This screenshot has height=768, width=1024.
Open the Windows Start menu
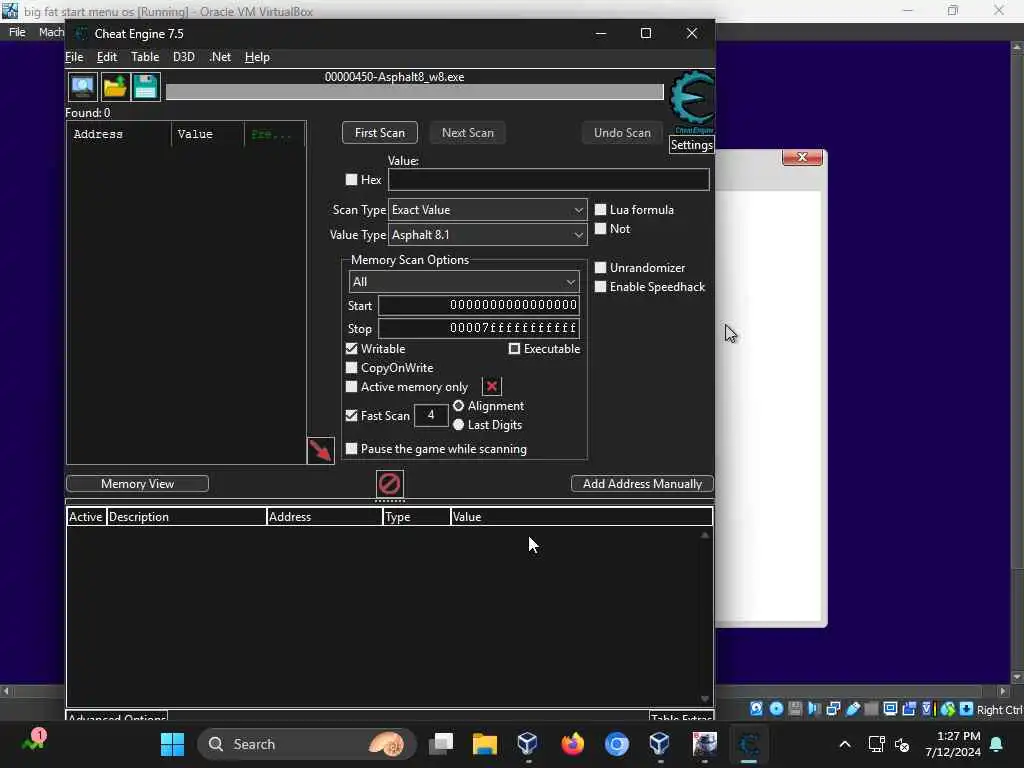(x=172, y=744)
